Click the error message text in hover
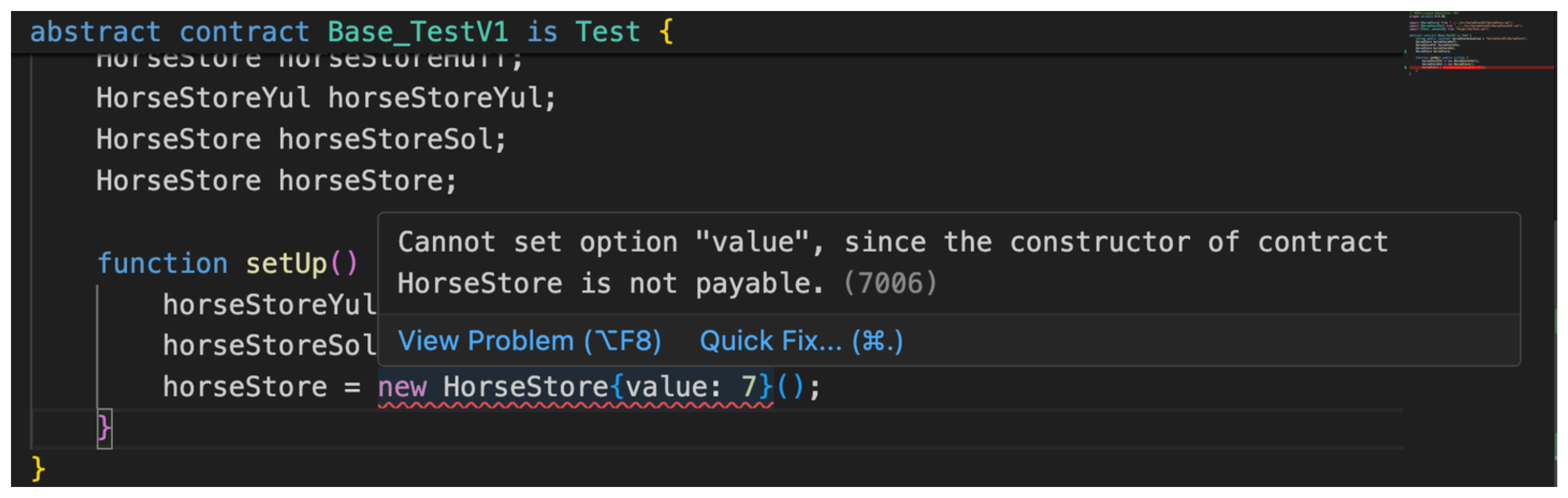The height and width of the screenshot is (498, 1568). [892, 242]
